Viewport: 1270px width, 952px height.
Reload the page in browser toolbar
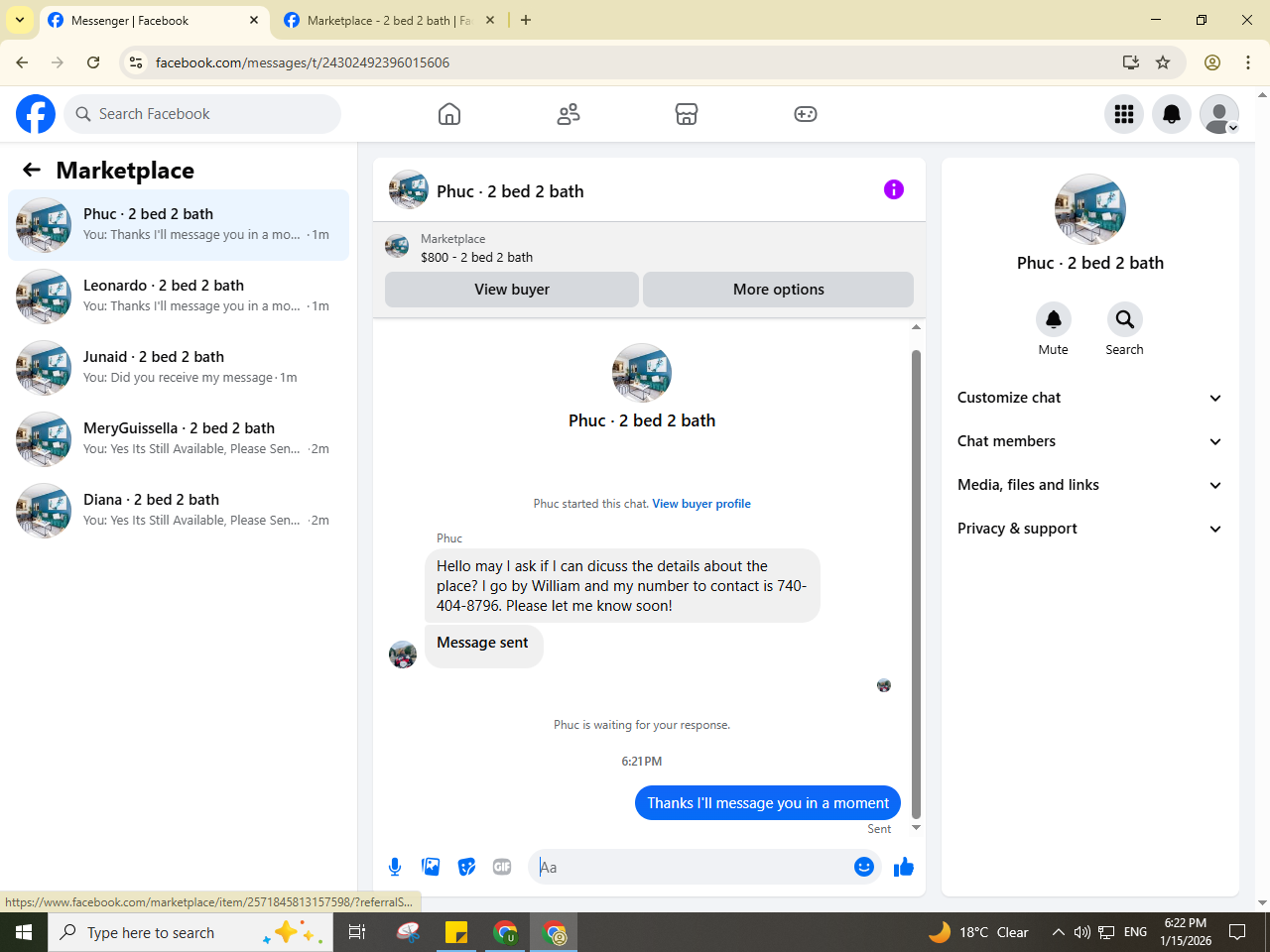93,62
